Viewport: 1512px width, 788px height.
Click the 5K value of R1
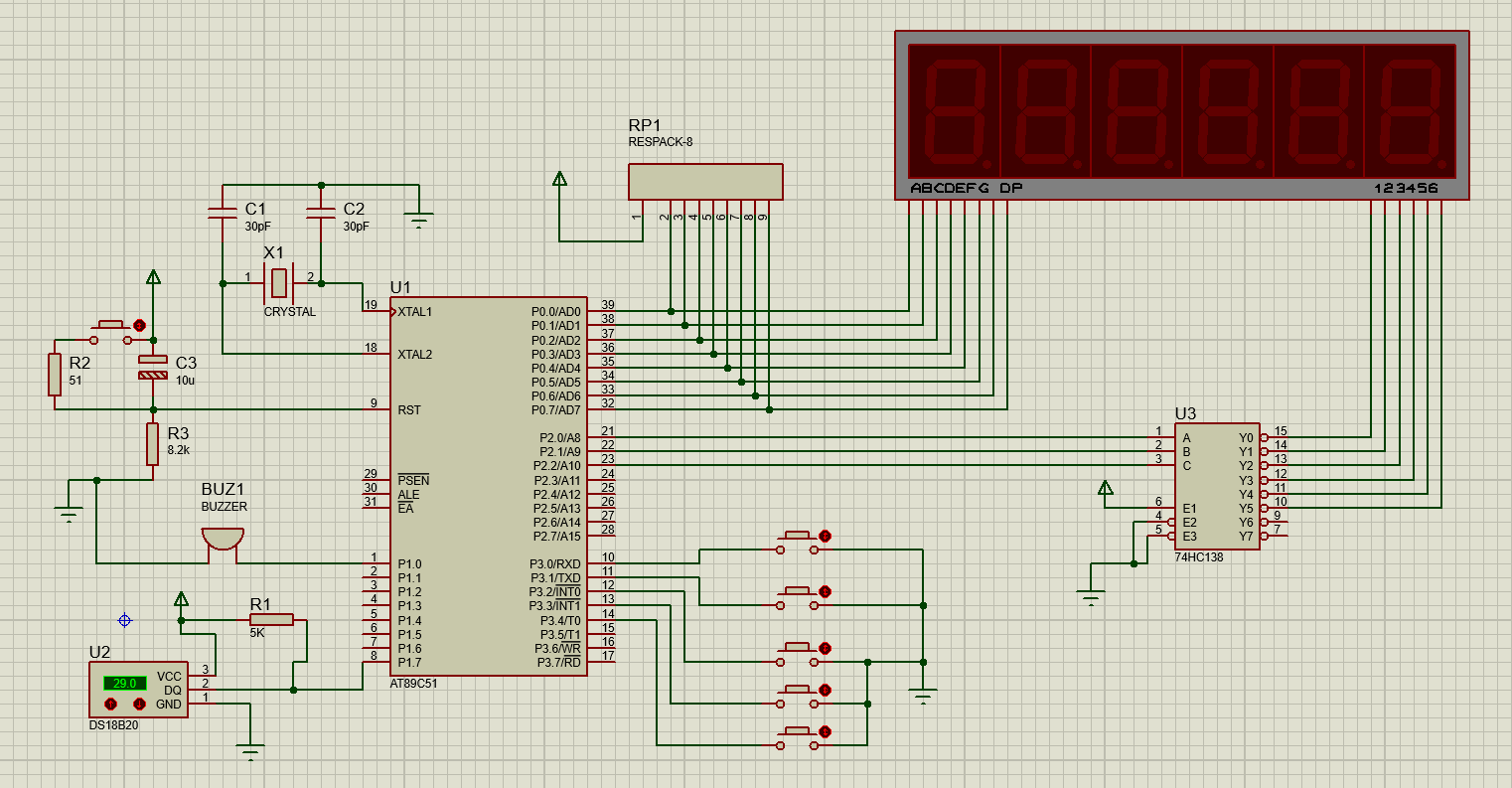(256, 632)
